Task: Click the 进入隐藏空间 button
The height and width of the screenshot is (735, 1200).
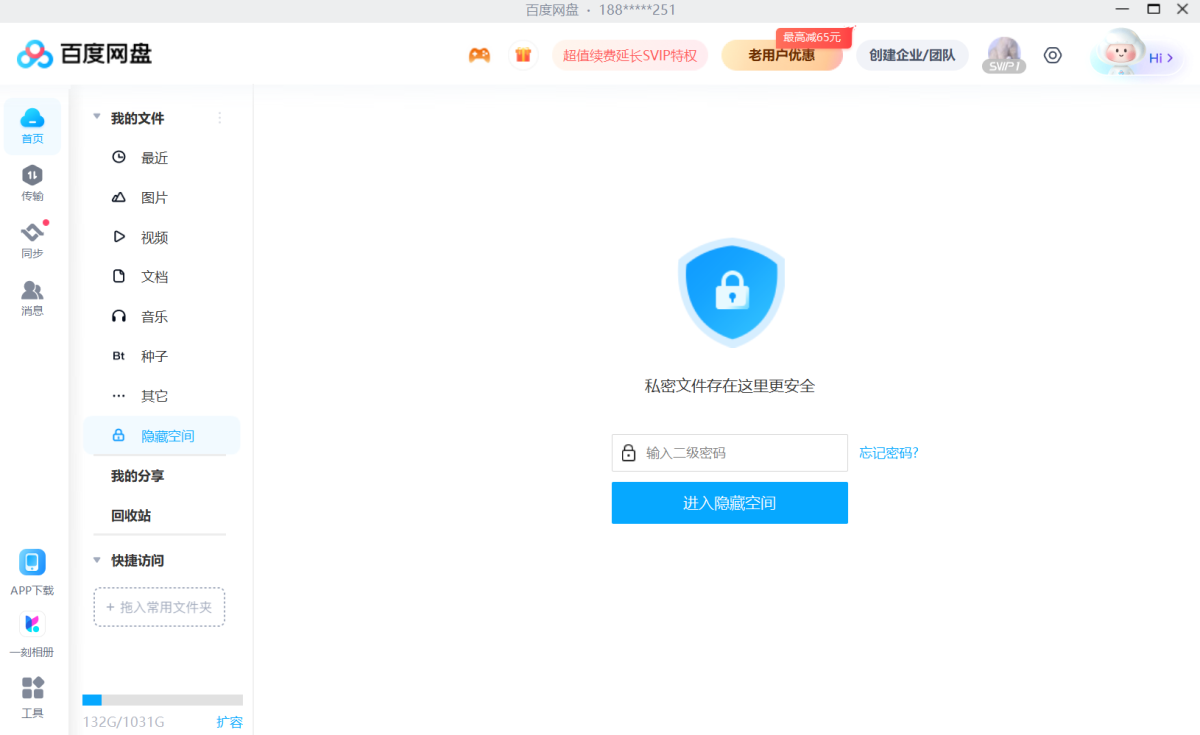Action: tap(729, 503)
